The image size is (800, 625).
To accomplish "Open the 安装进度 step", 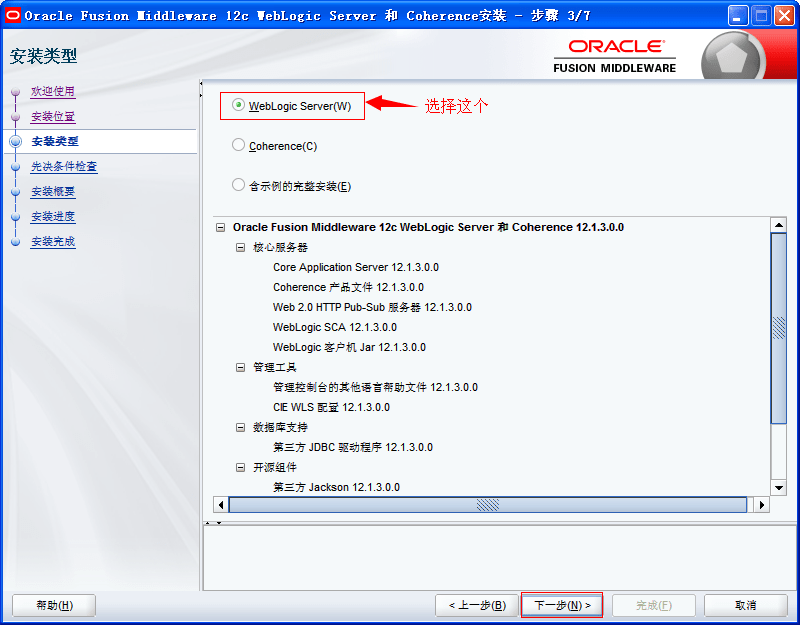I will pyautogui.click(x=53, y=216).
